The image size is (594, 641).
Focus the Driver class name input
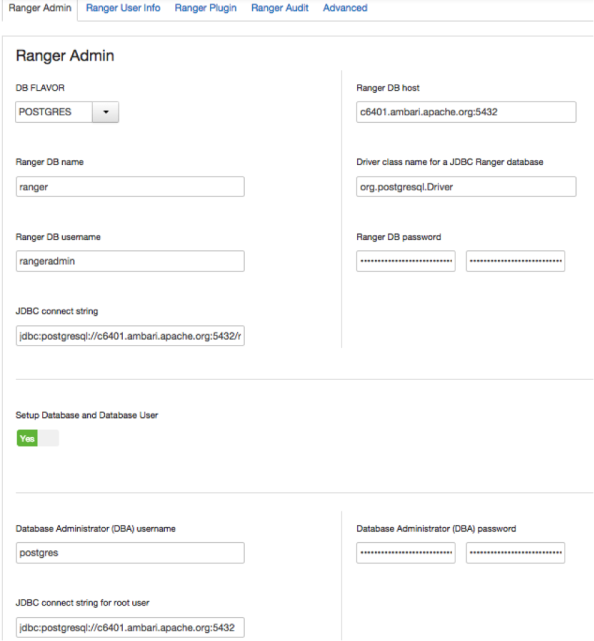pyautogui.click(x=466, y=187)
